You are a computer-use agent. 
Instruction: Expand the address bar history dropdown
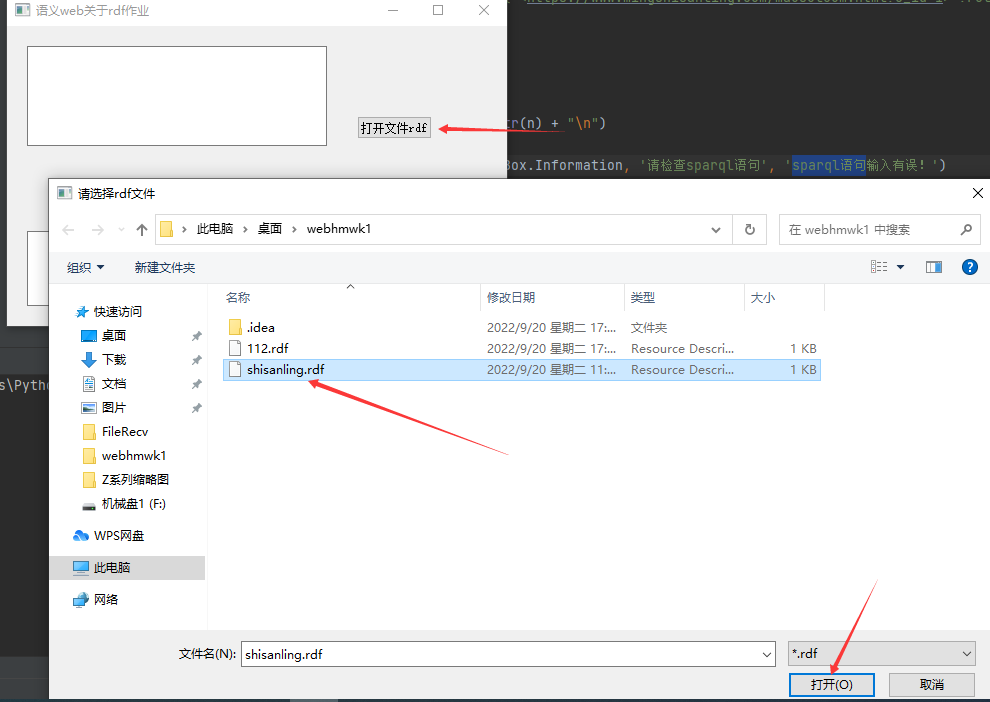[x=716, y=230]
